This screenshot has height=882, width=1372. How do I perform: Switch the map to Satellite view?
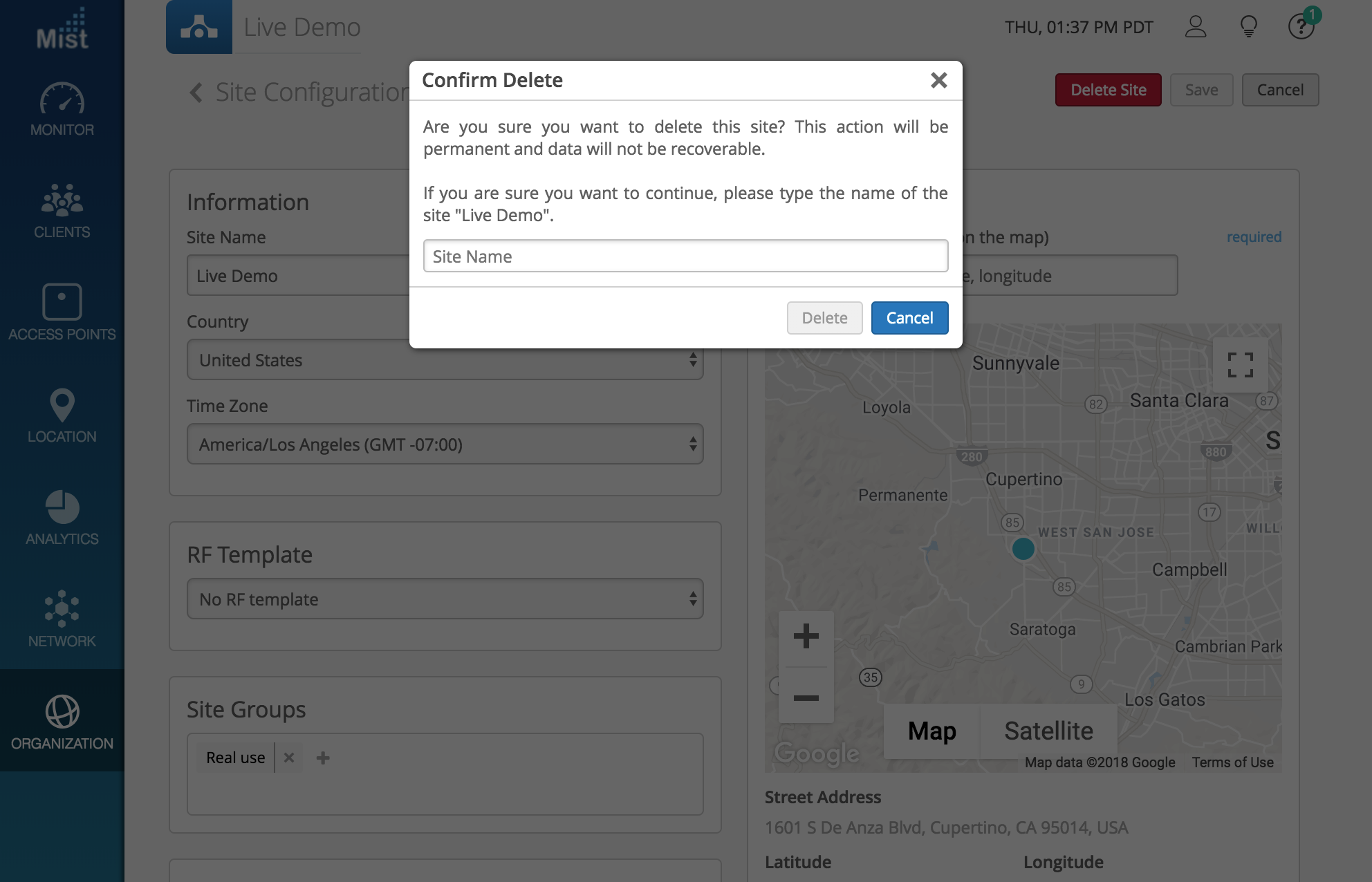pos(1048,731)
